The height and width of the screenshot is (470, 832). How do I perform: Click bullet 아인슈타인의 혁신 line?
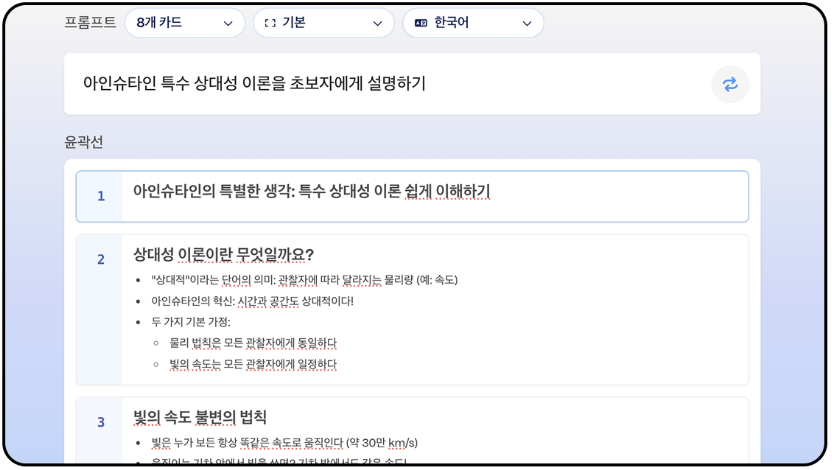coord(252,301)
